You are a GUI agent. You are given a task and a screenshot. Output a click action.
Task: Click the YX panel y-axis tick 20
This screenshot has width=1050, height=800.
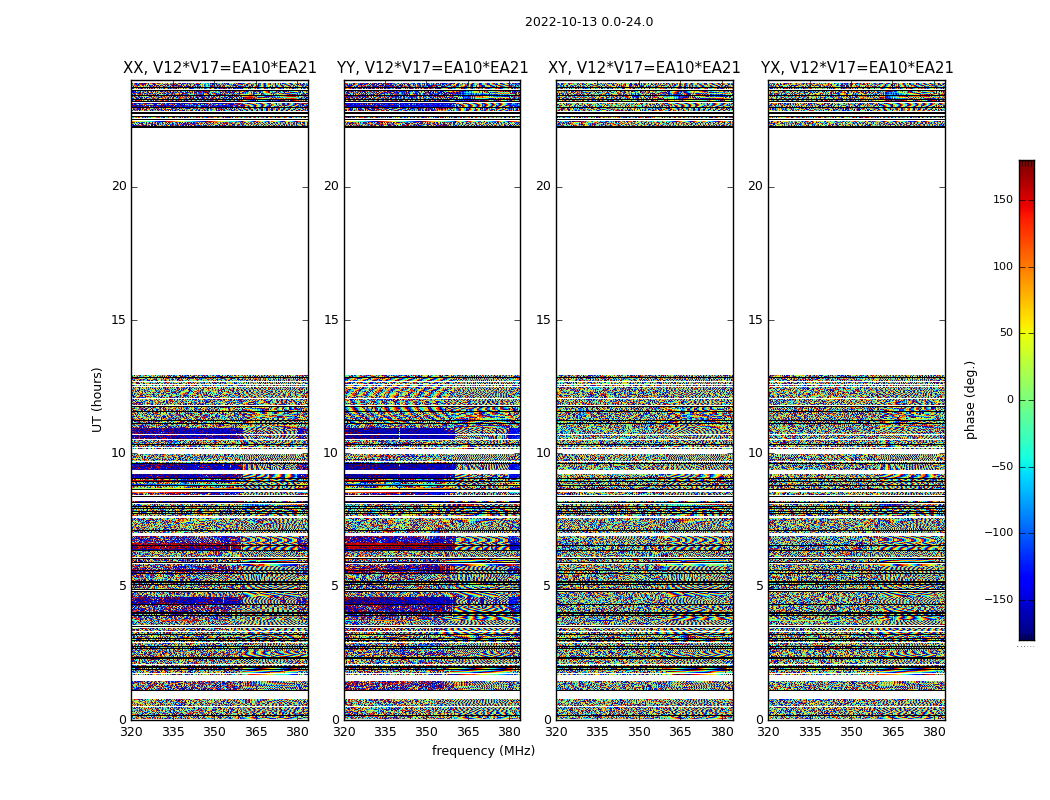click(755, 186)
